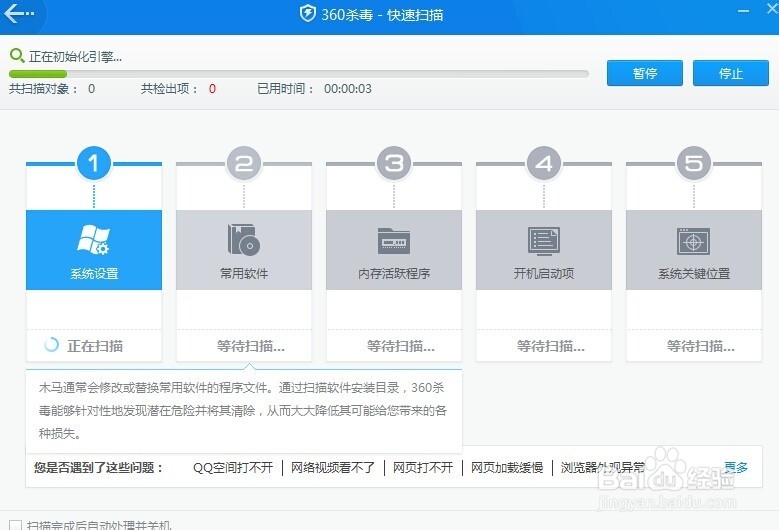Click the 常用软件 card label
779x530 pixels.
244,273
